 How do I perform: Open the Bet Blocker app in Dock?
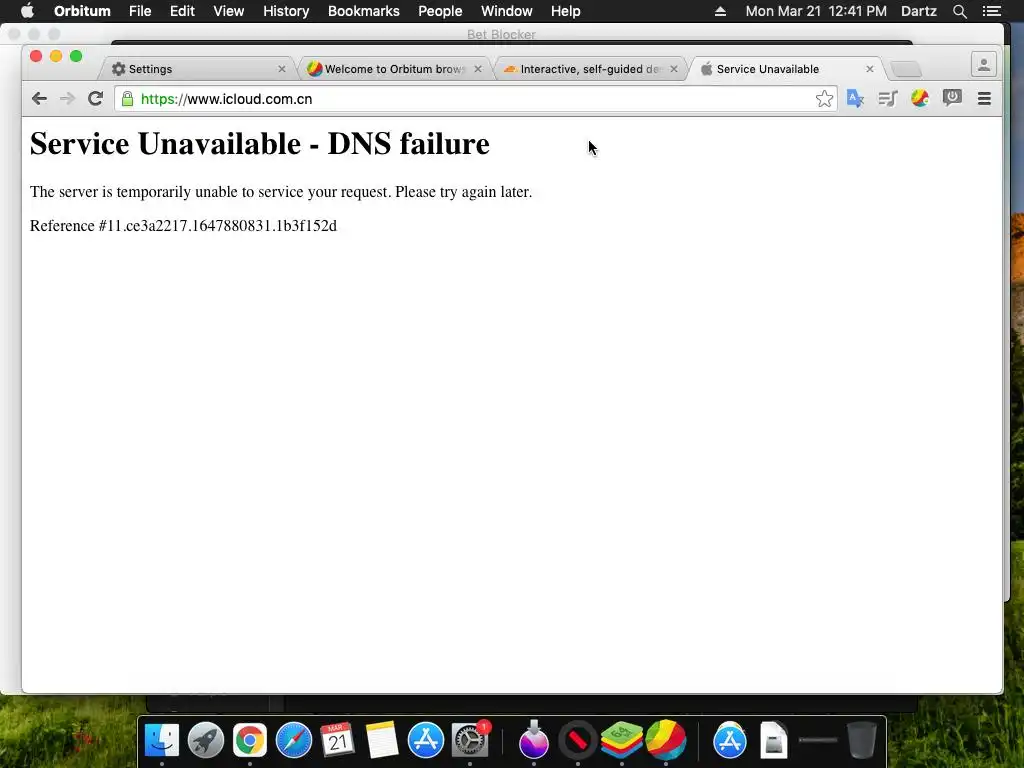tap(578, 741)
